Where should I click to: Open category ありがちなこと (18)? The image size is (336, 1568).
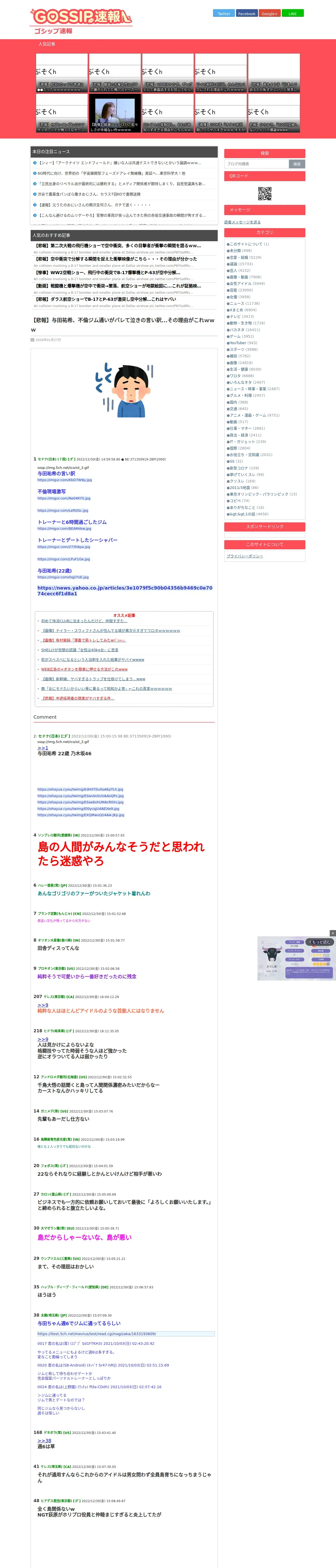pos(246,508)
